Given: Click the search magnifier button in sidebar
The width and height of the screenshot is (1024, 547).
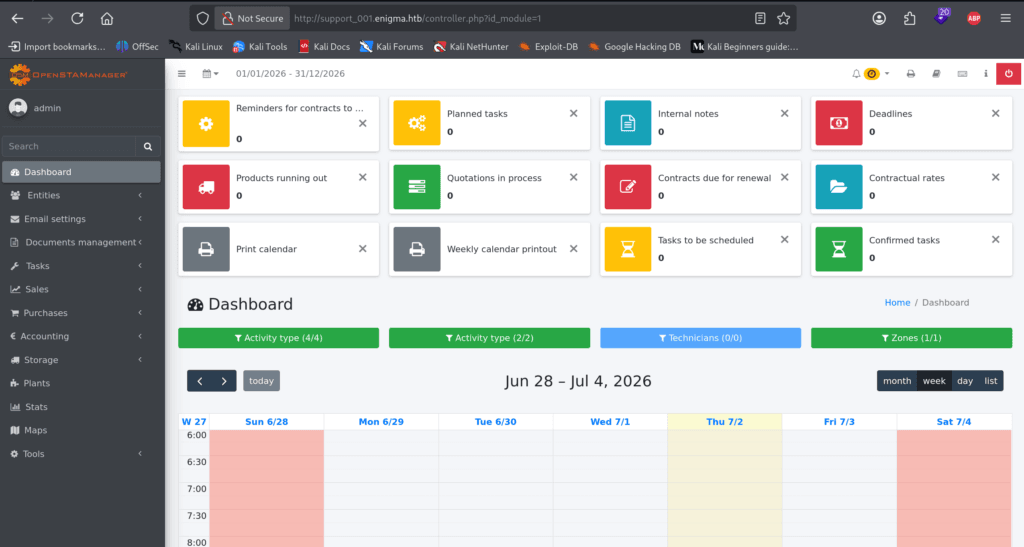Looking at the screenshot, I should point(148,146).
